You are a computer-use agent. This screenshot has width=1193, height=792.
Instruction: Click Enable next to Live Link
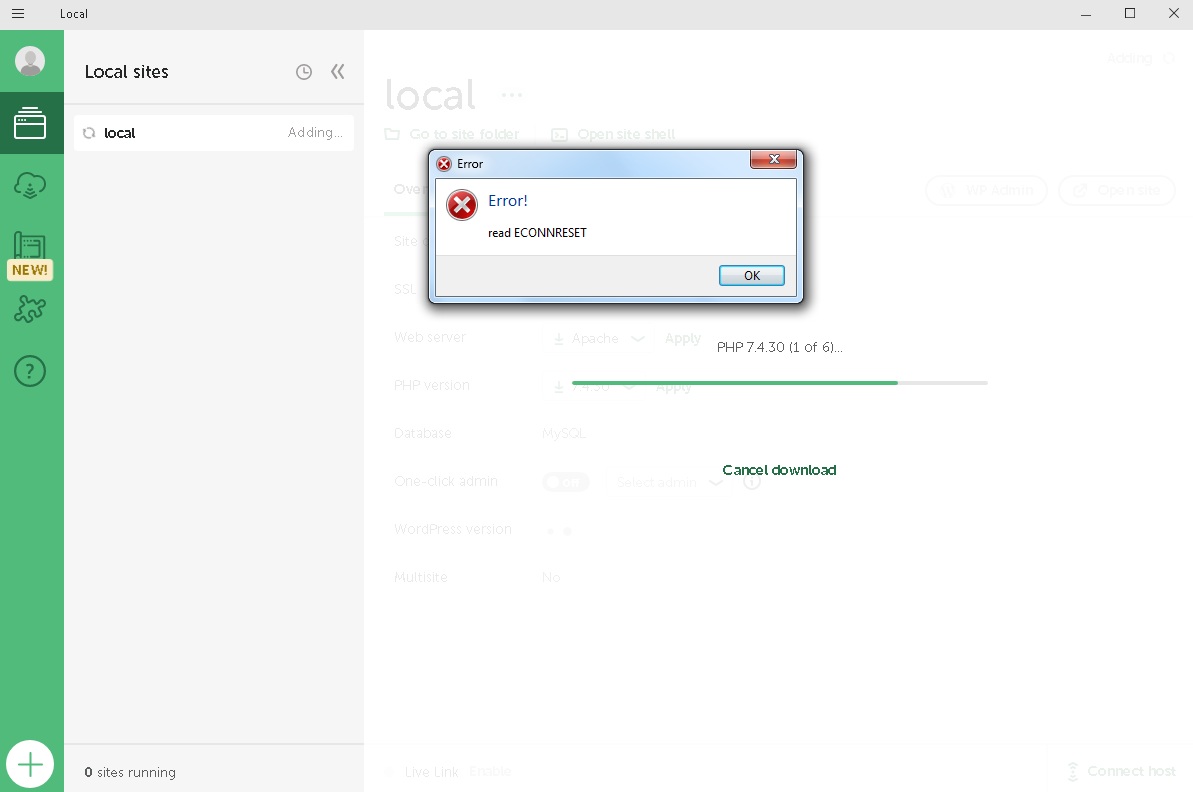490,771
